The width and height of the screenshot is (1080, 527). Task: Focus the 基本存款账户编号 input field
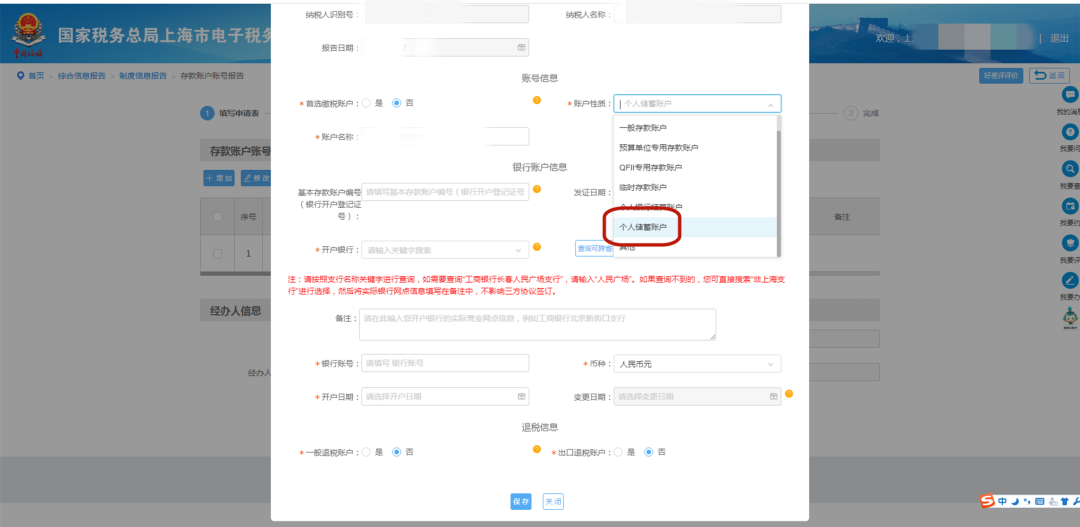point(445,192)
